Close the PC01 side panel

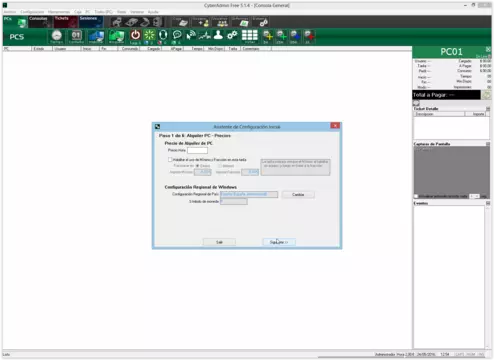[x=488, y=49]
